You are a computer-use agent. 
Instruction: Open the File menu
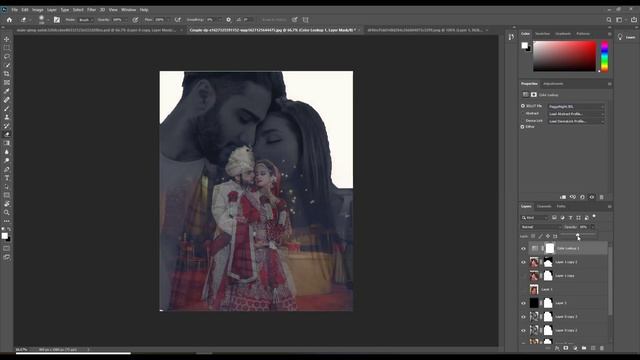14,10
